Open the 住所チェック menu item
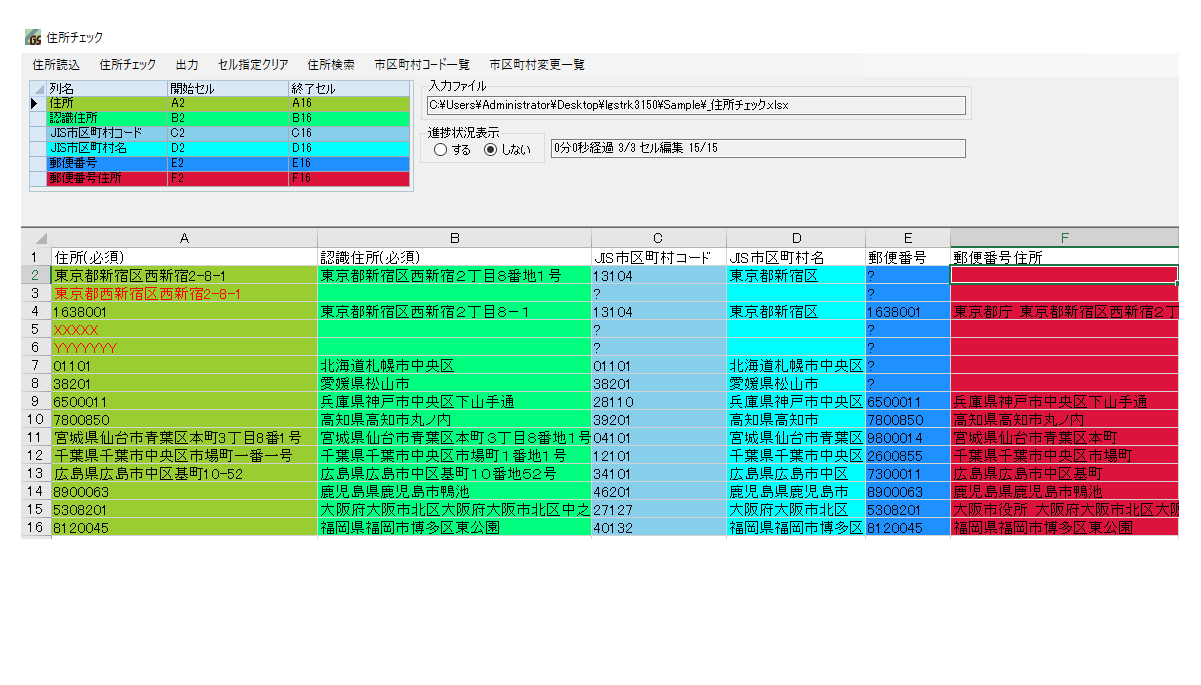This screenshot has width=1201, height=685. pos(128,65)
